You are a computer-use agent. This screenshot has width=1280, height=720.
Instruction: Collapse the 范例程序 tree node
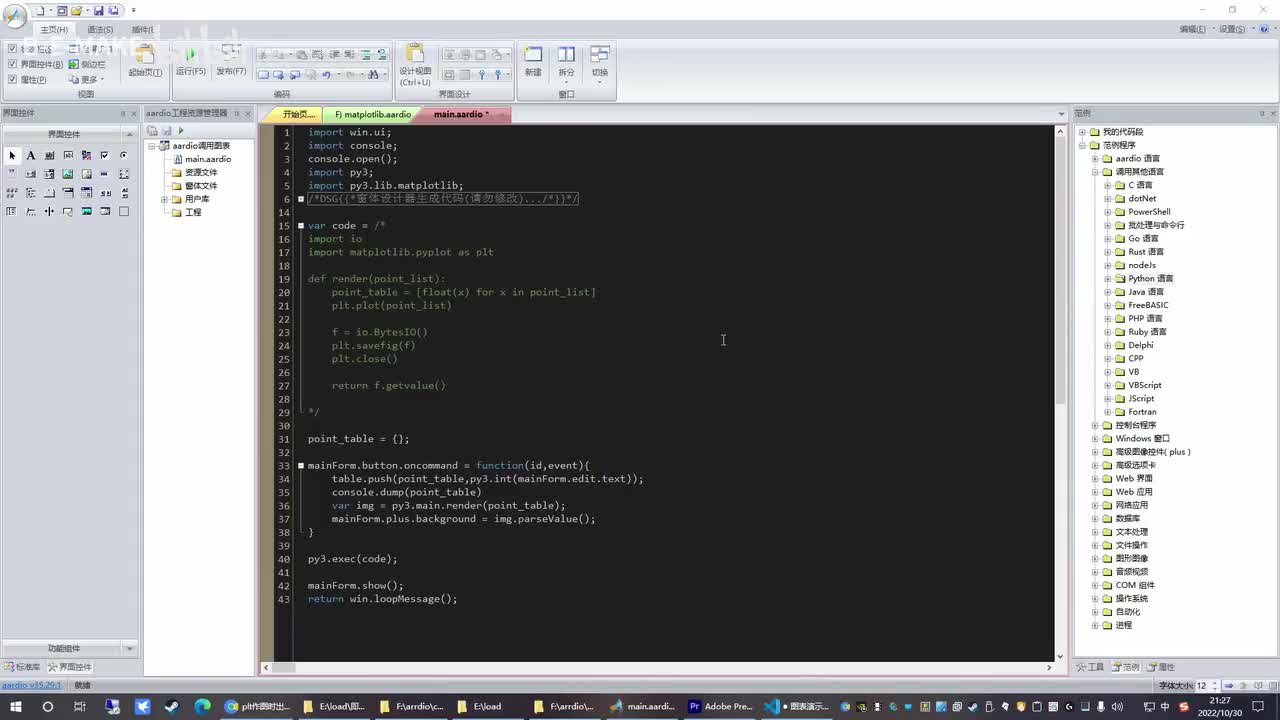(x=1082, y=145)
